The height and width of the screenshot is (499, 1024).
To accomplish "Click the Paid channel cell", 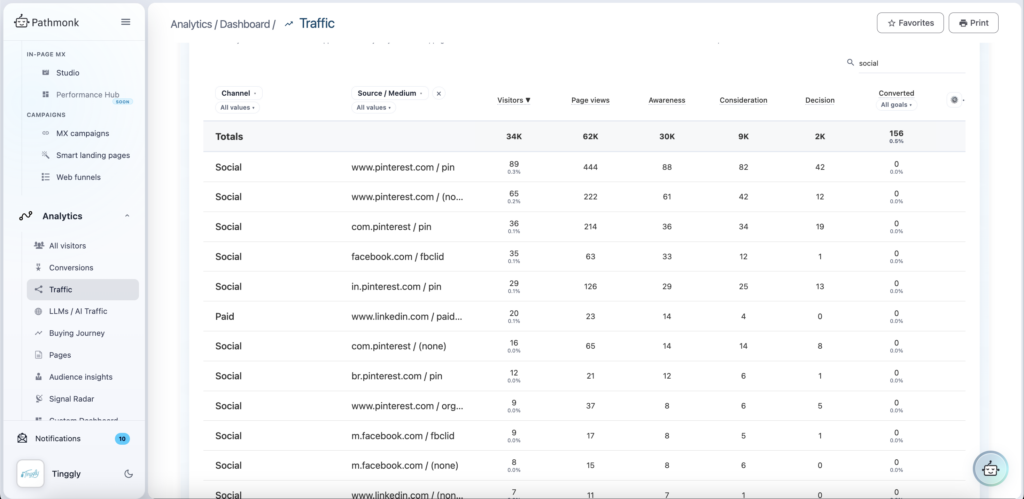I will tap(225, 316).
